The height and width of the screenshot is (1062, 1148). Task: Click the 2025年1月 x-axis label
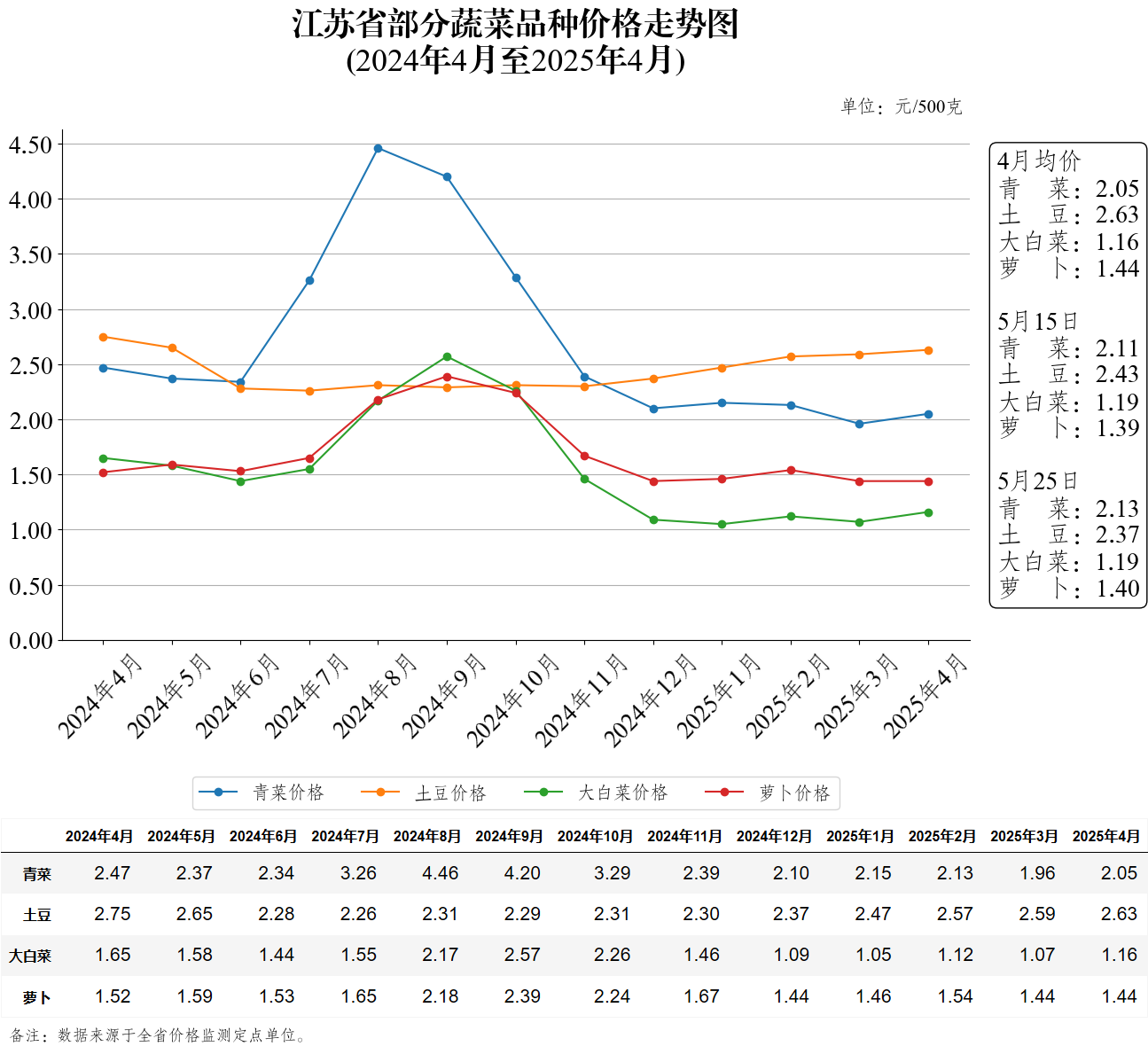pos(718,695)
